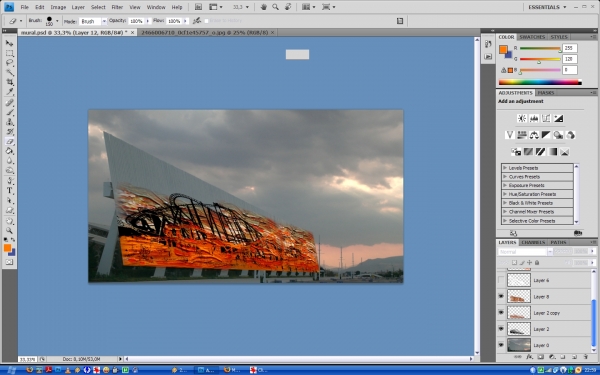Add a Vibrance adjustment
The width and height of the screenshot is (600, 375).
click(509, 135)
